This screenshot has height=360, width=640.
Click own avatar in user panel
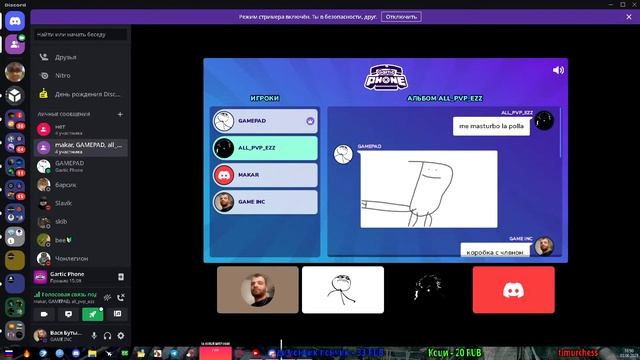click(40, 336)
